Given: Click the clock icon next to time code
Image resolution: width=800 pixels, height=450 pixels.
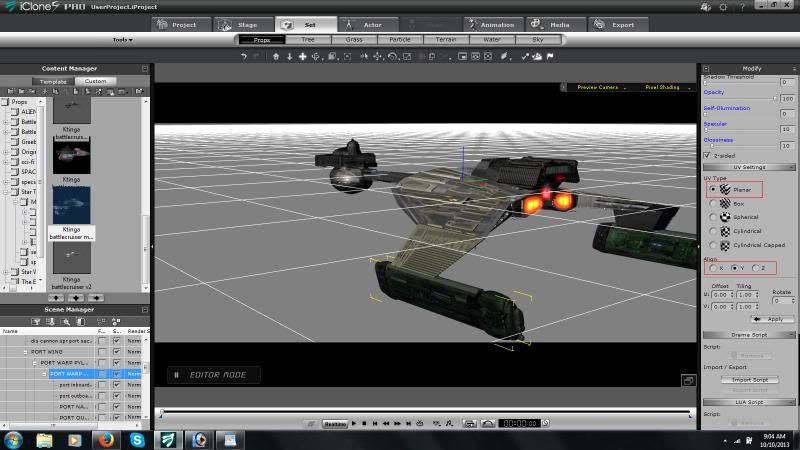Looking at the screenshot, I should click(545, 423).
